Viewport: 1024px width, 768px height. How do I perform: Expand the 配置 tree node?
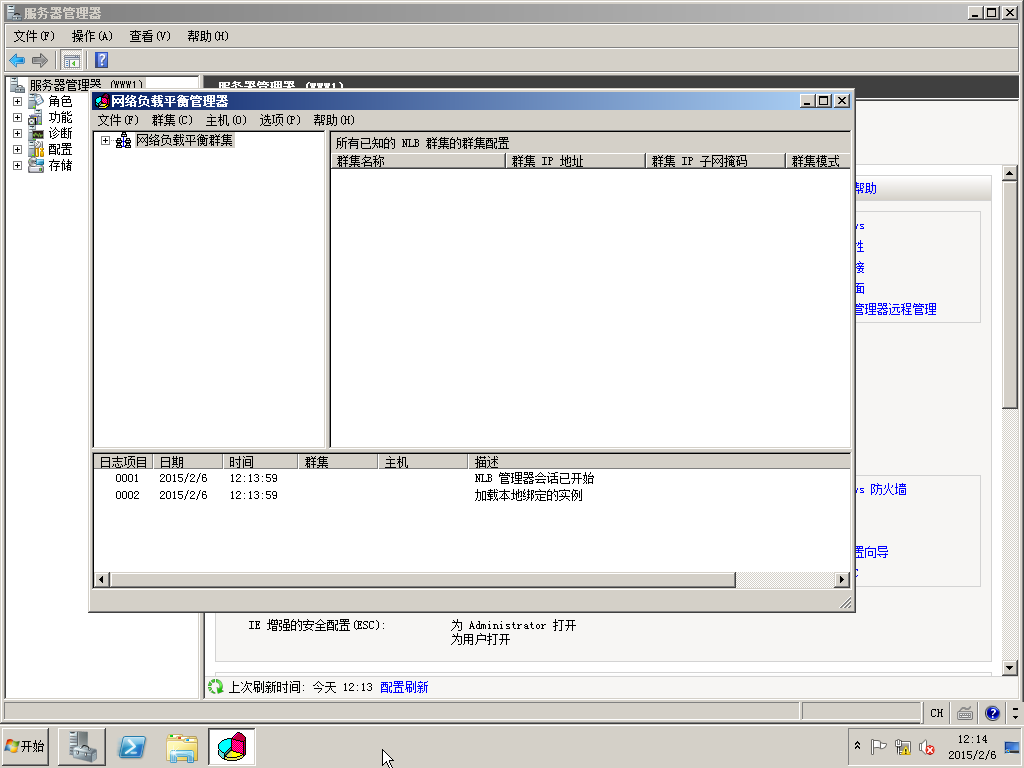point(18,150)
